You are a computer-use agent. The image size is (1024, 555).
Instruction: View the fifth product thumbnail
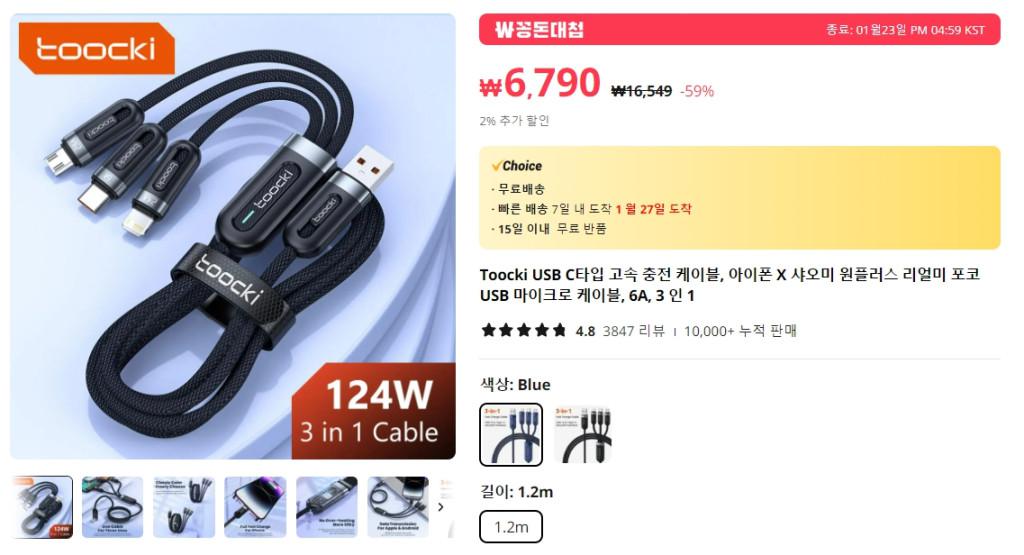[327, 507]
